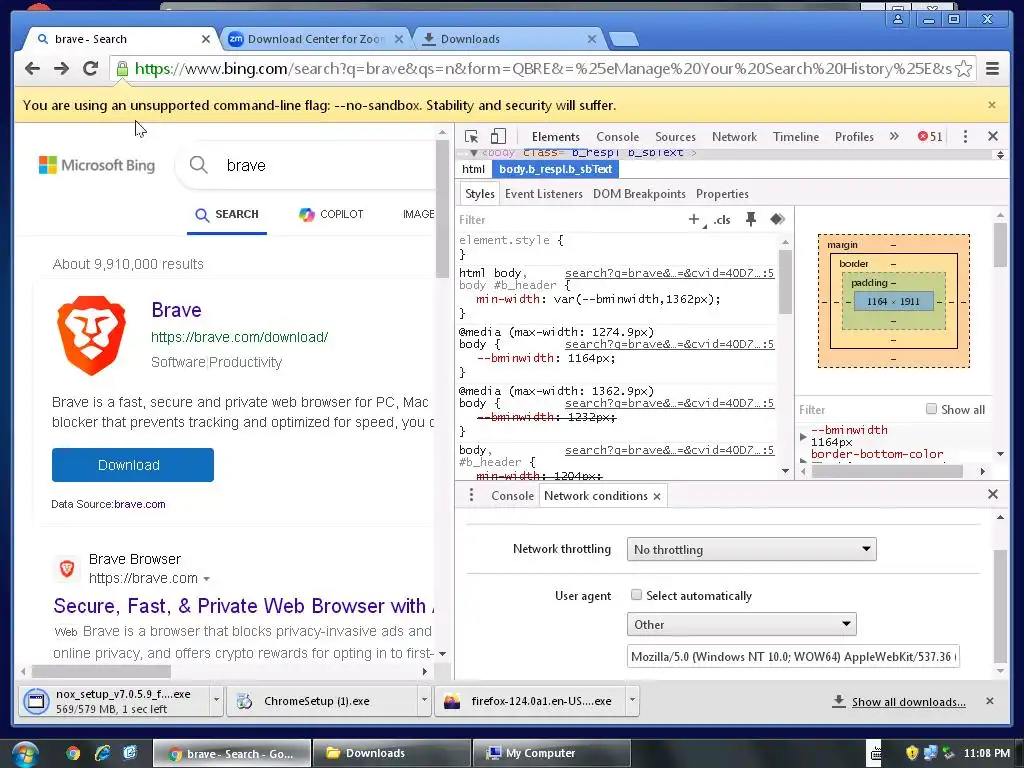Open the .cls class editor
Viewport: 1024px width, 768px height.
pyautogui.click(x=722, y=220)
